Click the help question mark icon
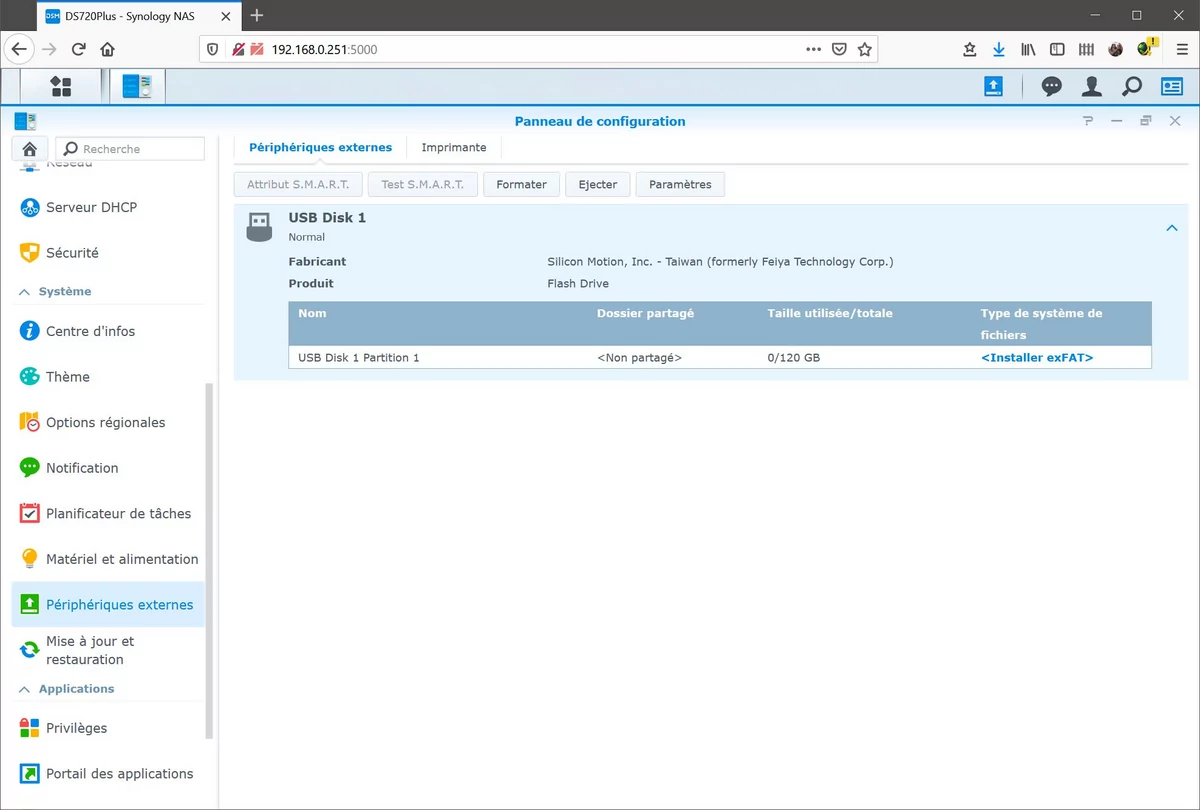 coord(1088,121)
